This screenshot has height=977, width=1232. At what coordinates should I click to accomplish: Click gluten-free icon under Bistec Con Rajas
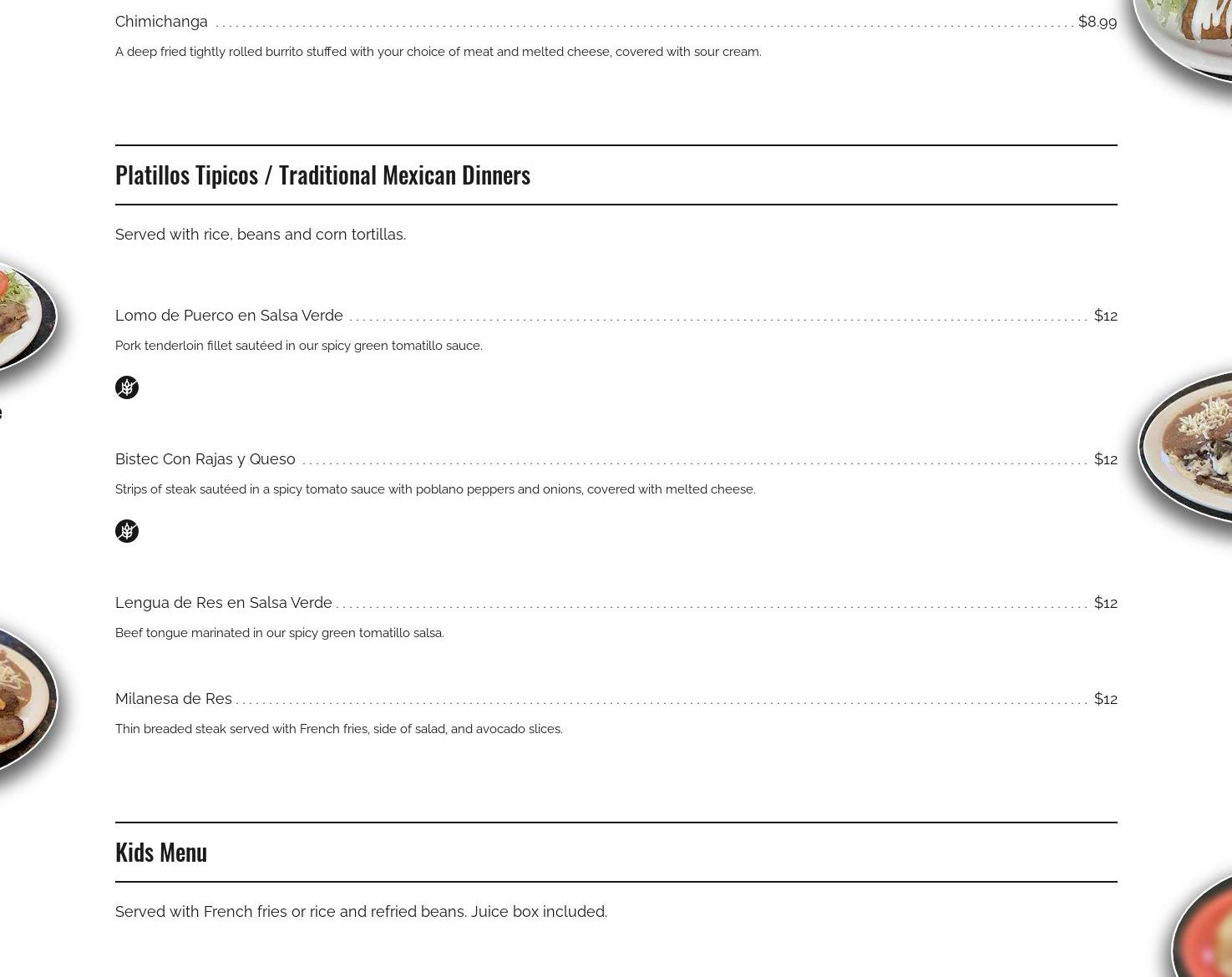click(127, 531)
